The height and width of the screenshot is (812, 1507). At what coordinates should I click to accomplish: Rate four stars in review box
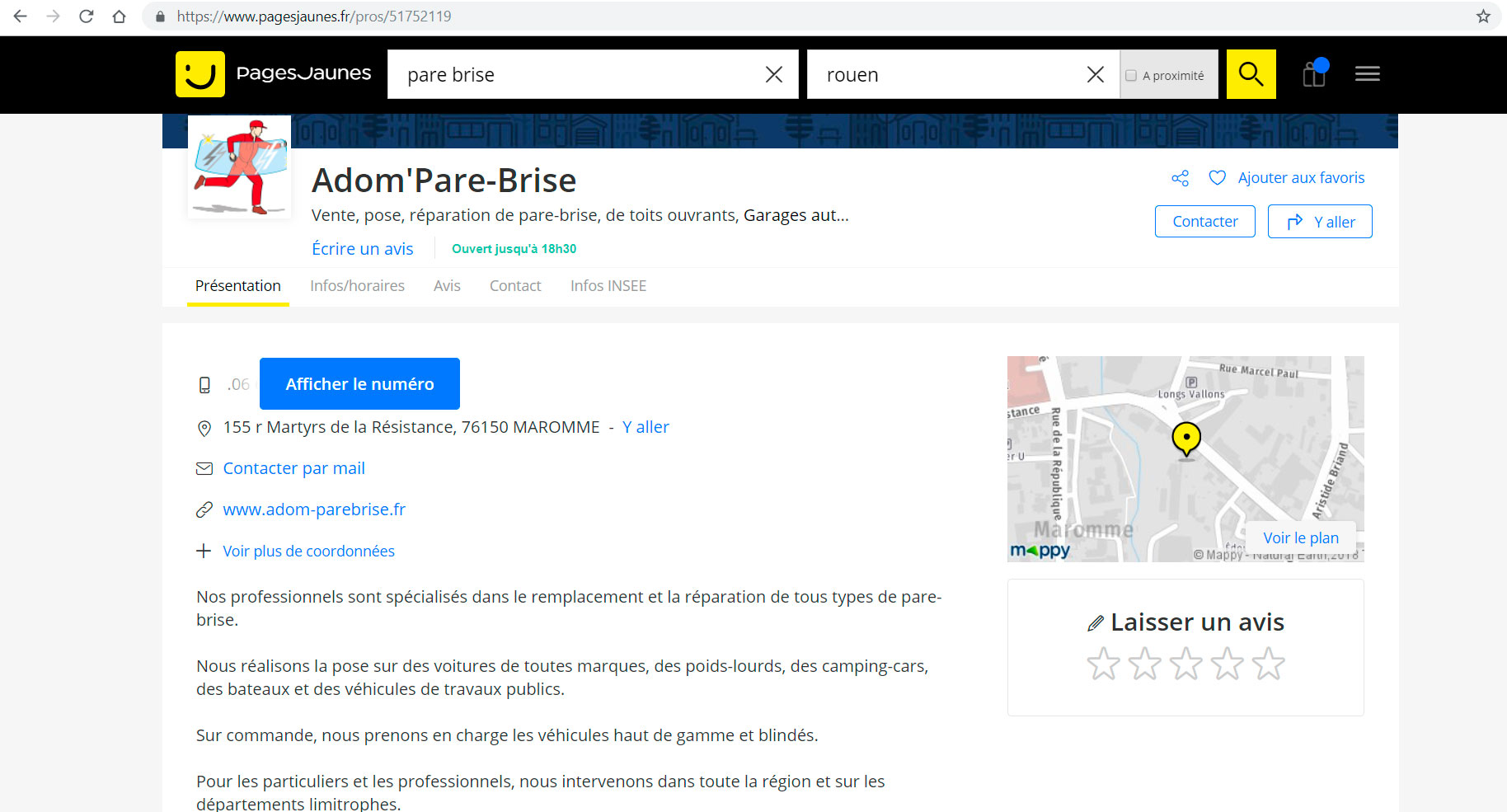click(x=1227, y=664)
